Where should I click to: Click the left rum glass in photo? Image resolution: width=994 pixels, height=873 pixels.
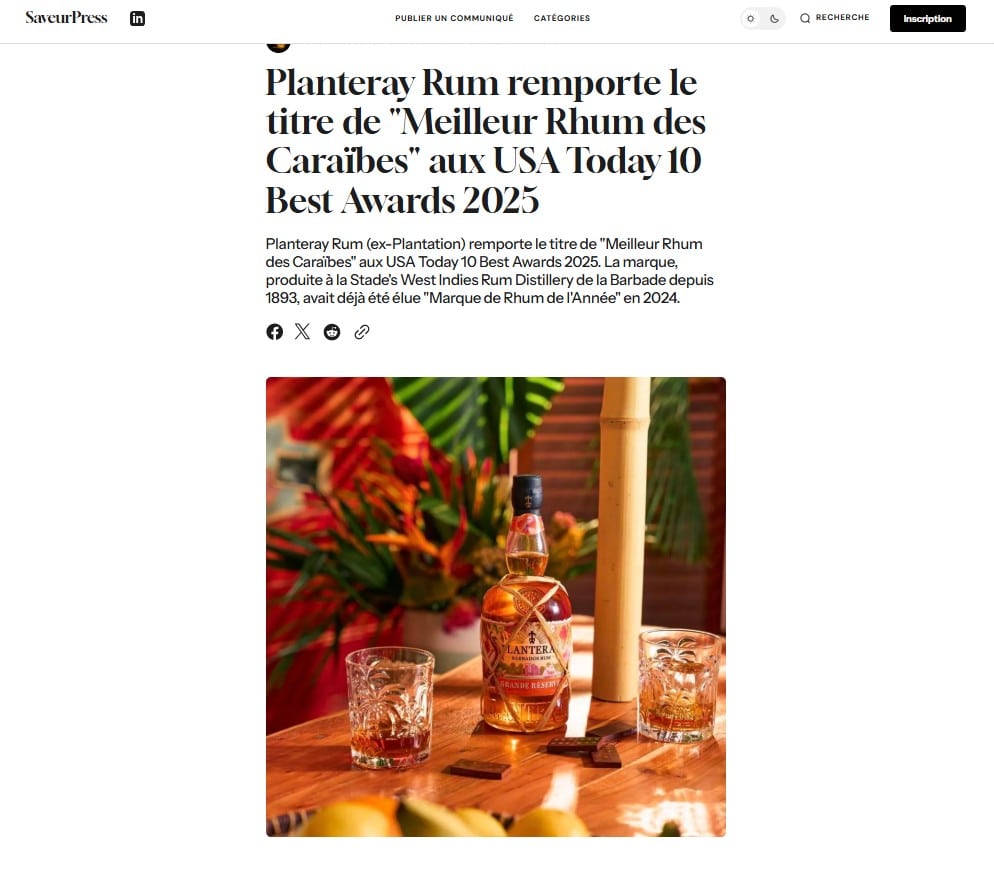(390, 708)
